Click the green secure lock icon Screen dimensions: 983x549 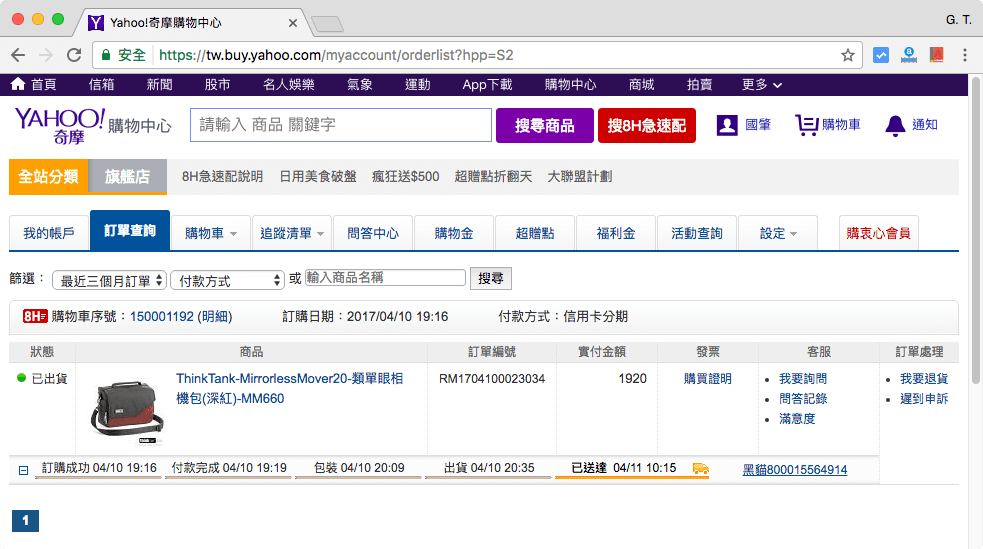pos(106,55)
